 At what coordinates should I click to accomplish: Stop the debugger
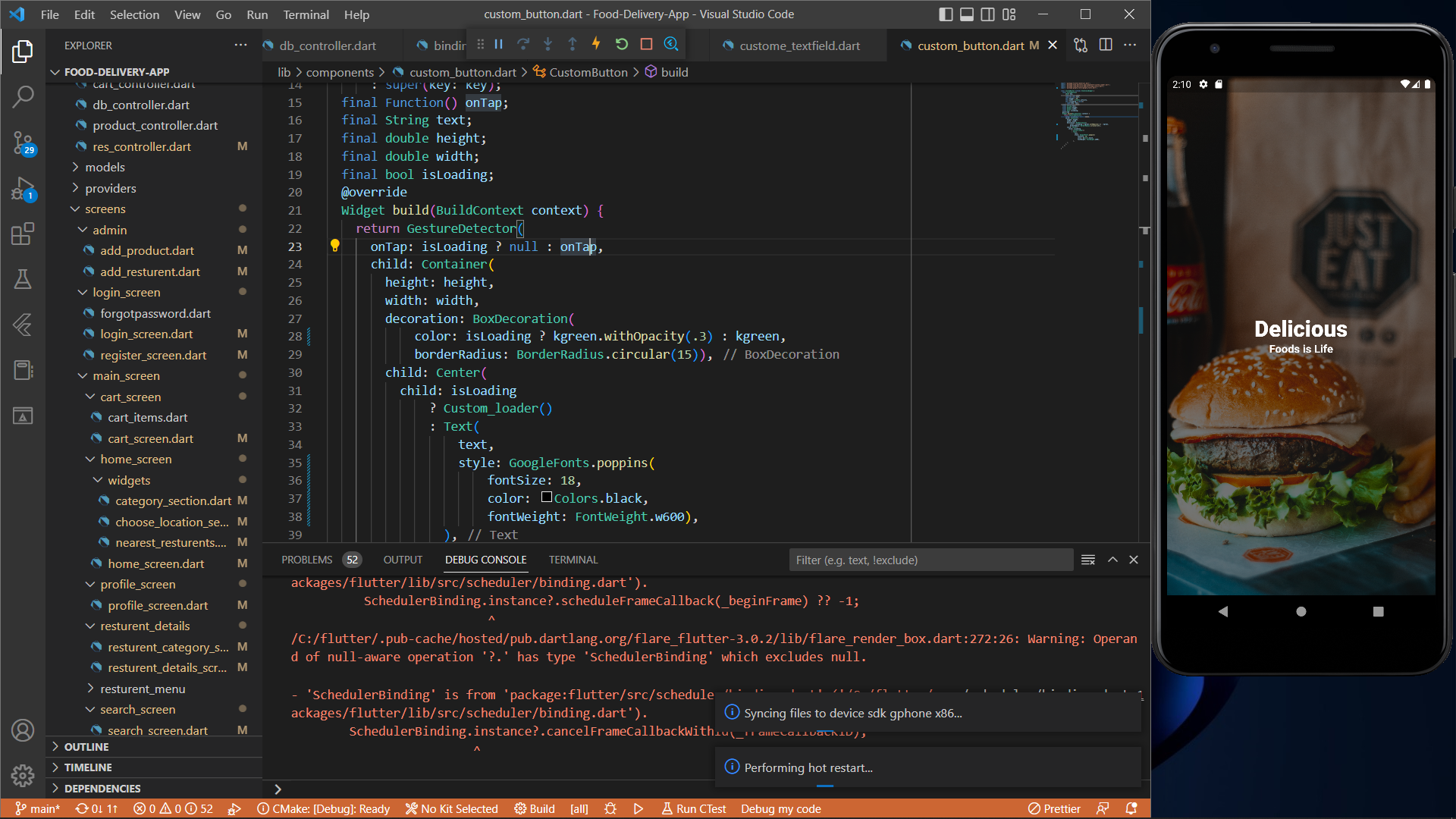click(646, 44)
